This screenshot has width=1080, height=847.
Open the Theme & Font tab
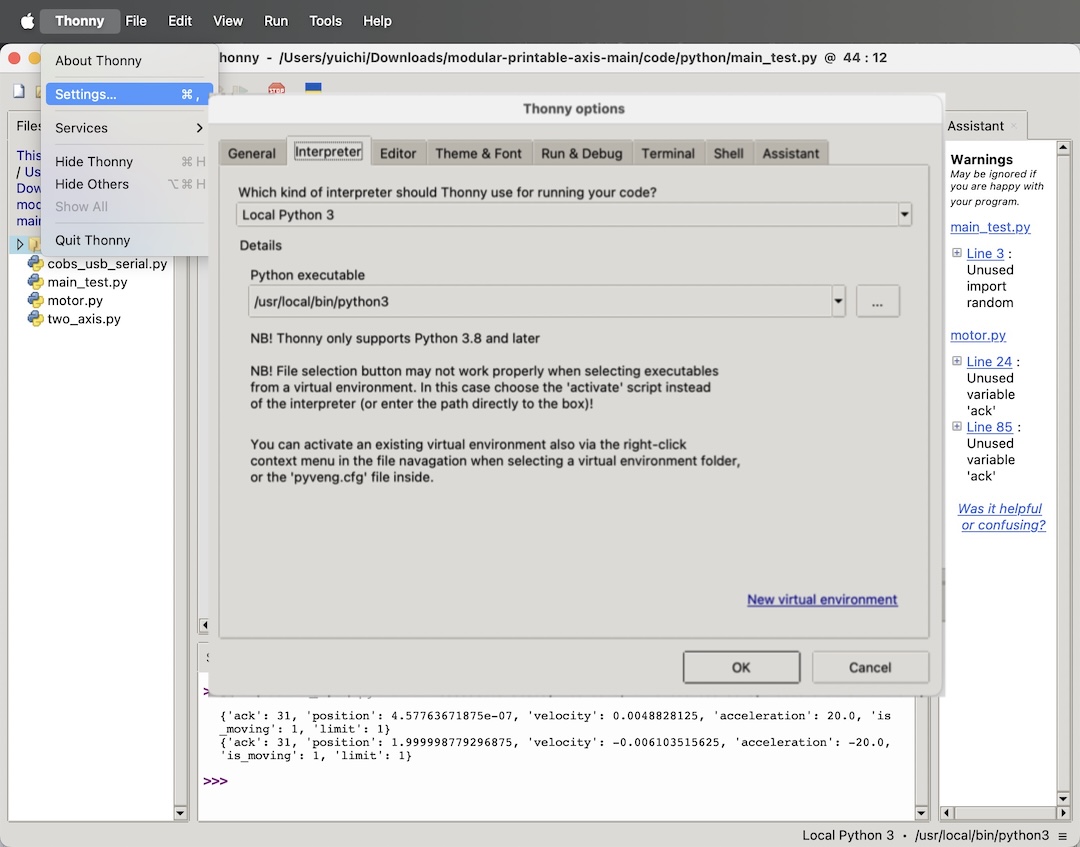pyautogui.click(x=479, y=153)
